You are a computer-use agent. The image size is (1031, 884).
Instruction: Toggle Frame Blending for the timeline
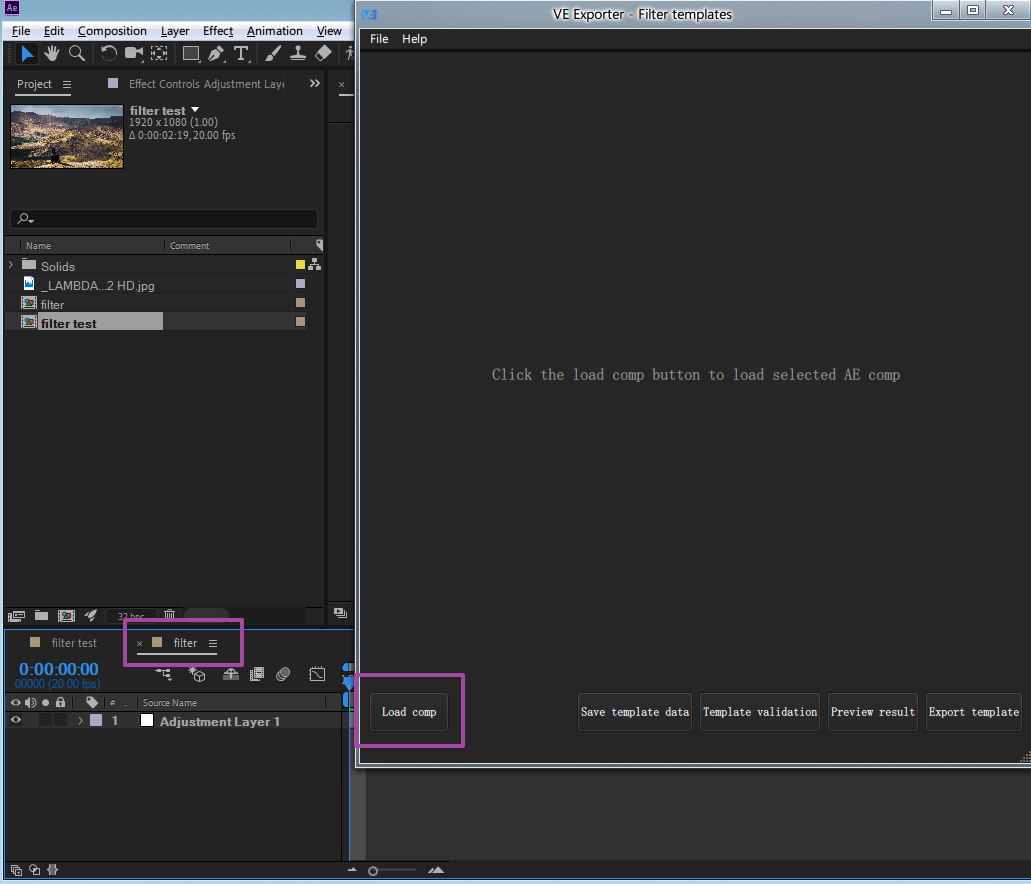tap(257, 674)
